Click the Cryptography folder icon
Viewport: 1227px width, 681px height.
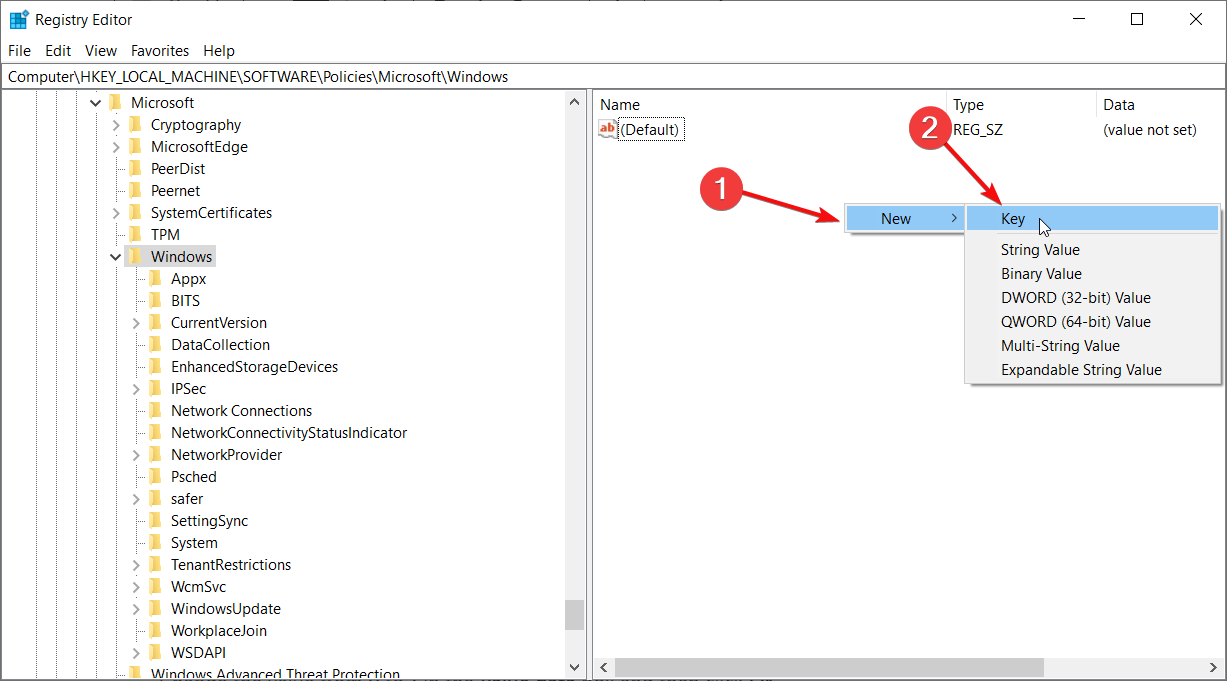135,125
